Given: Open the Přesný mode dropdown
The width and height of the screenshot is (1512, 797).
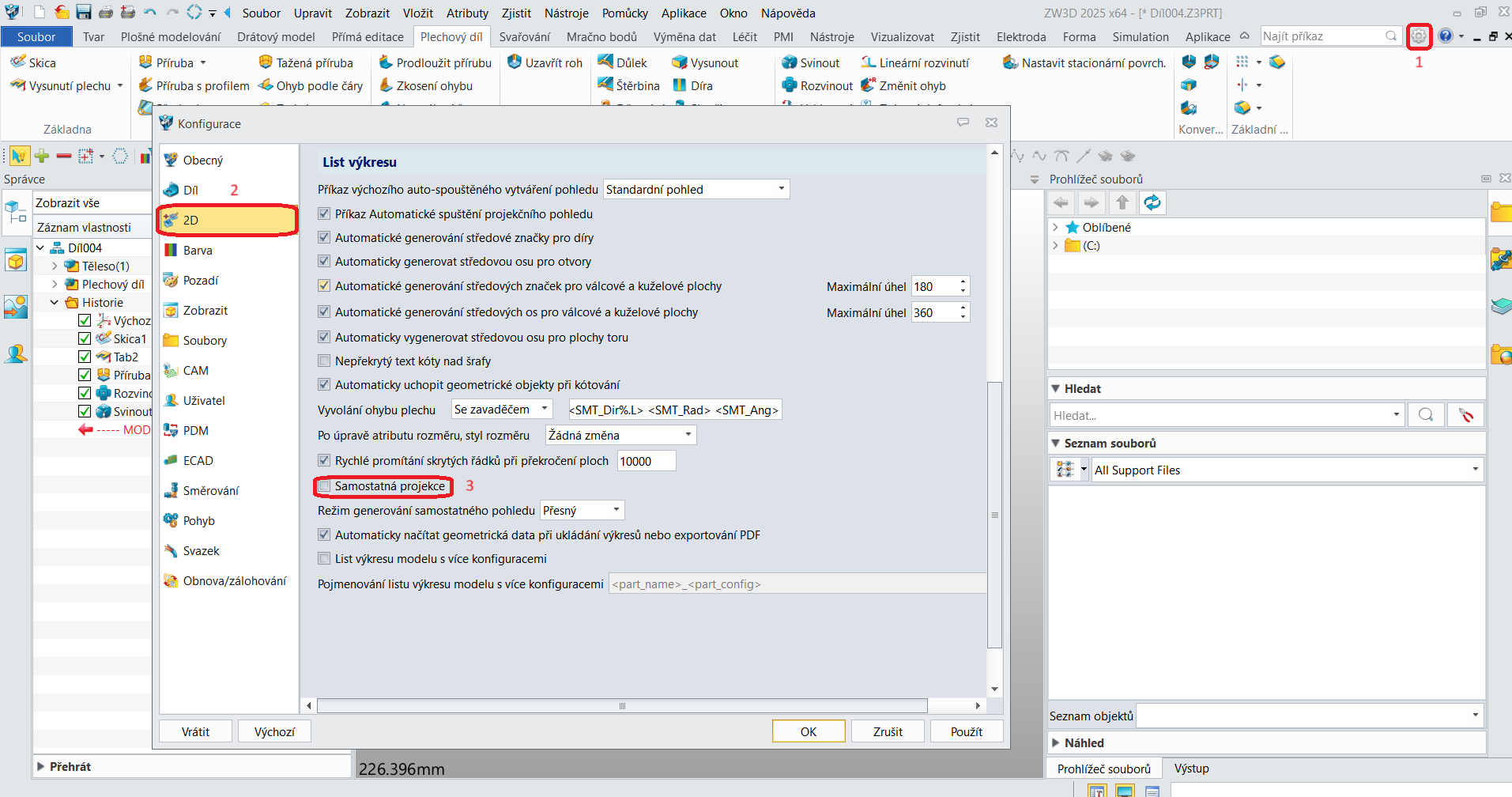Looking at the screenshot, I should point(583,511).
